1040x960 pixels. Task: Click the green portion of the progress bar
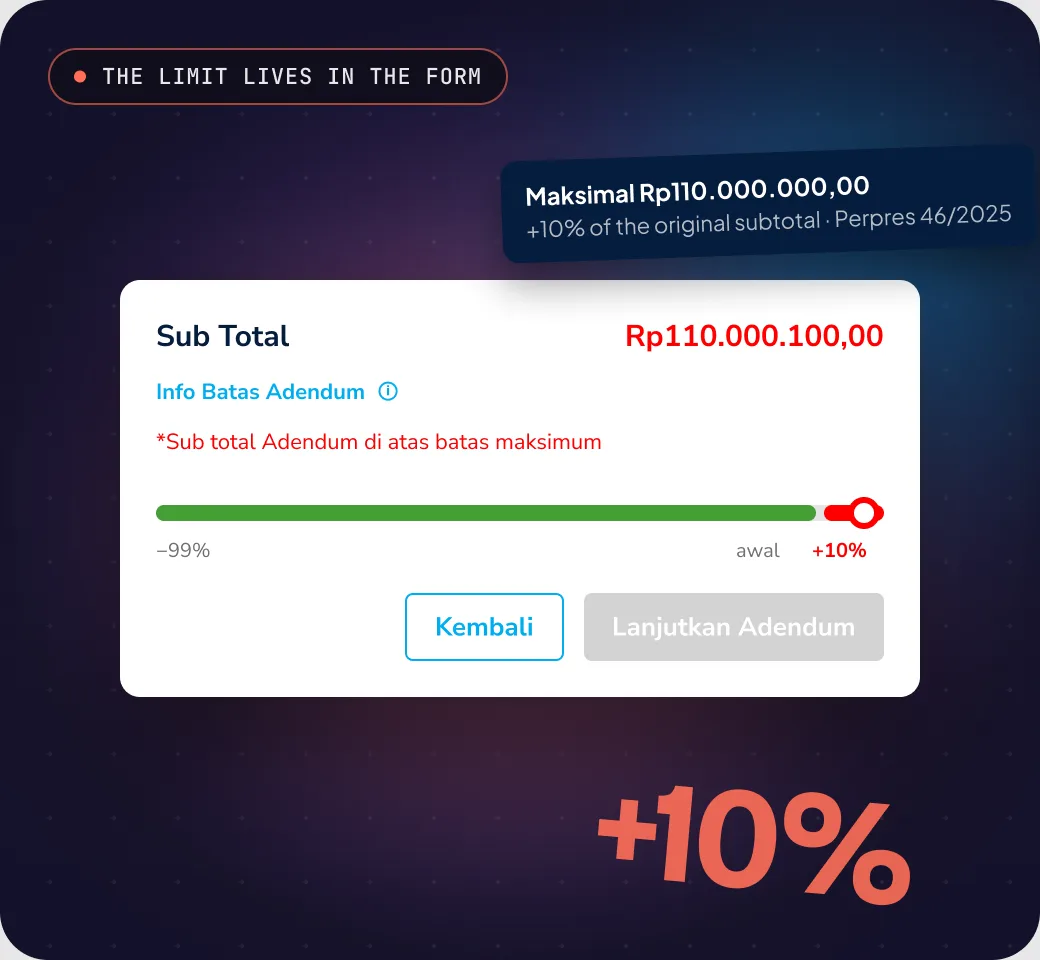pyautogui.click(x=486, y=513)
